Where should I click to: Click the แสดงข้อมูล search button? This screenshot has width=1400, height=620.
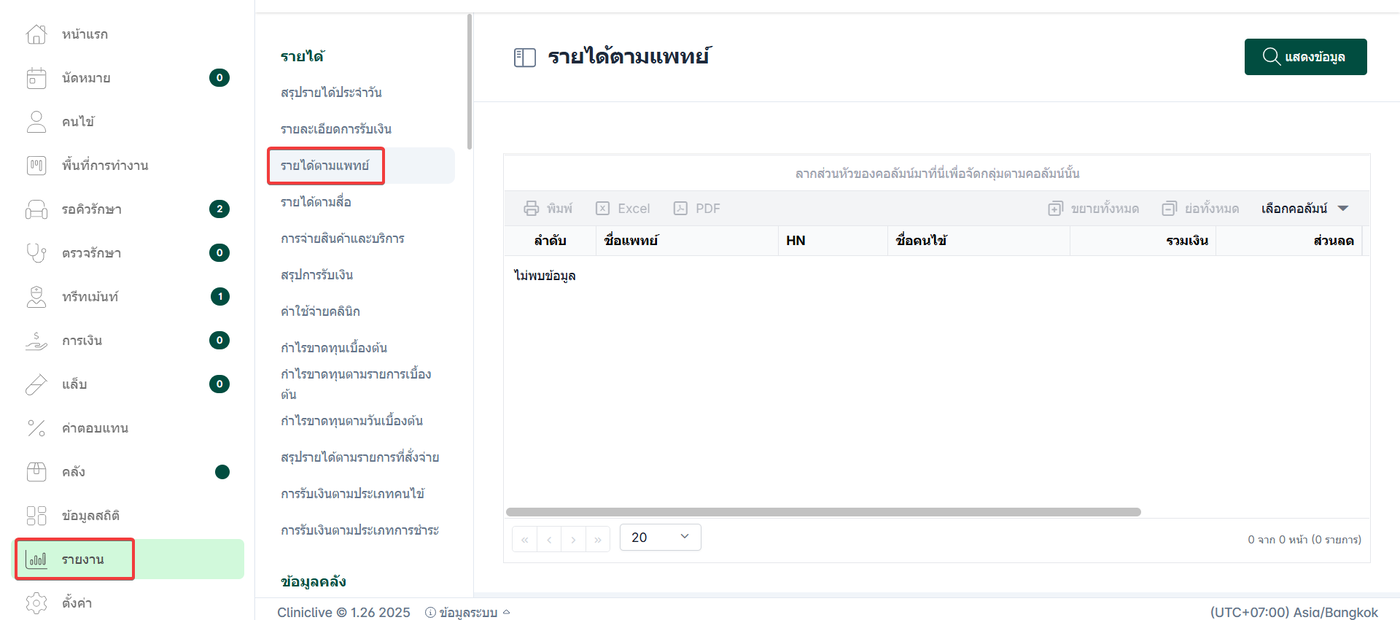[x=1305, y=57]
